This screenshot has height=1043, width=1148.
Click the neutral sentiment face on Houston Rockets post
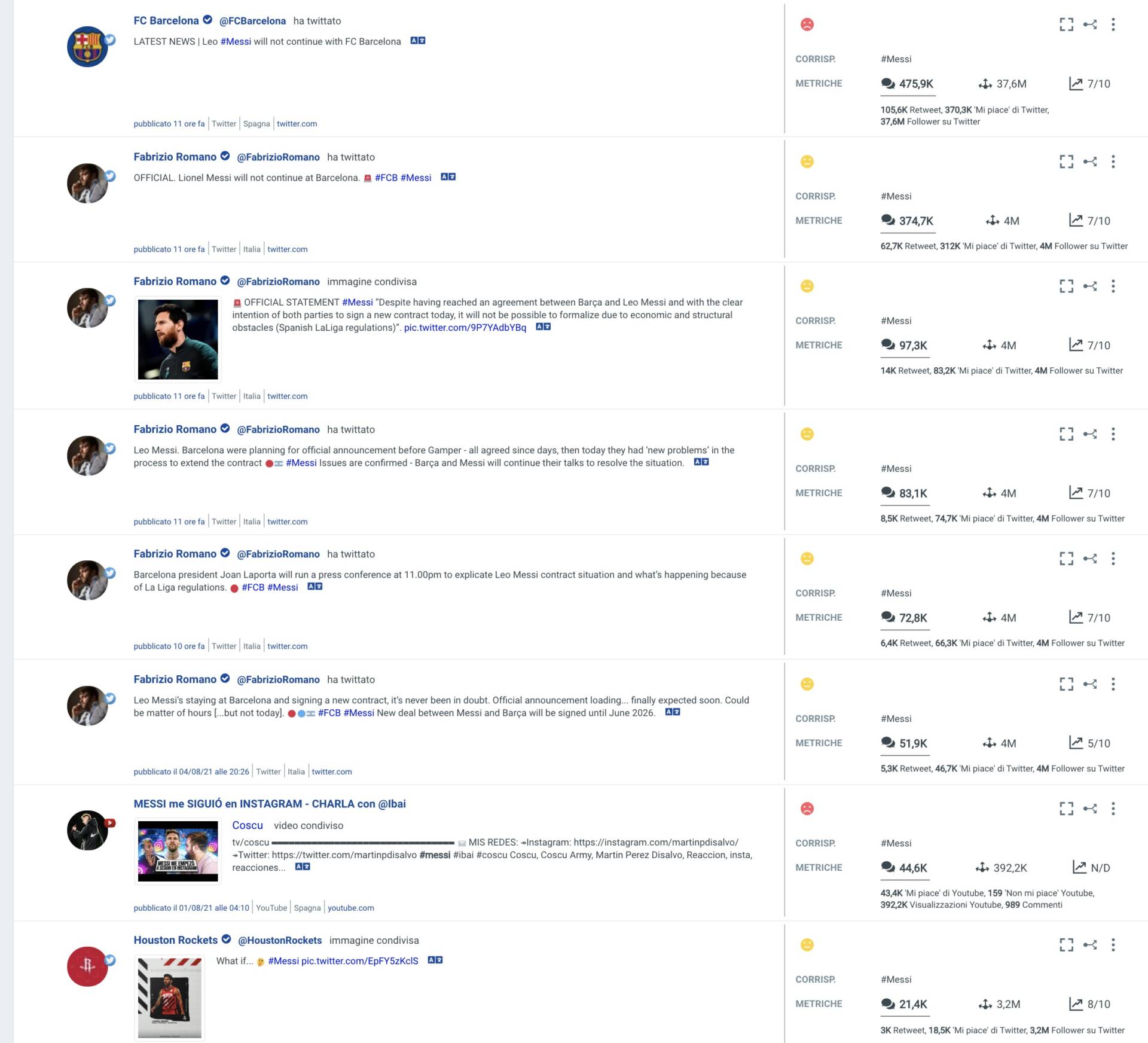[807, 945]
